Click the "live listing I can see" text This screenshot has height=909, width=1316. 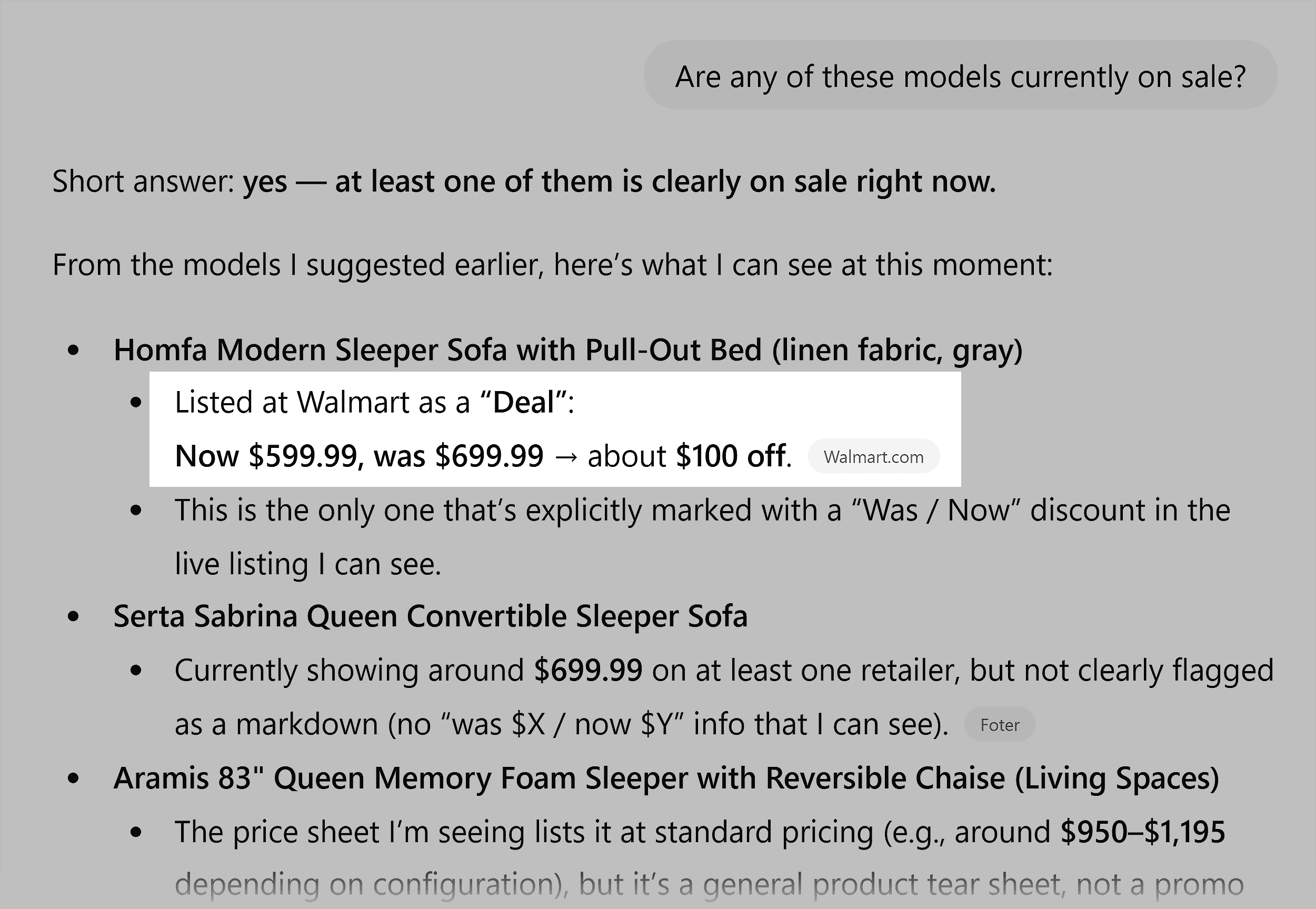(x=307, y=564)
